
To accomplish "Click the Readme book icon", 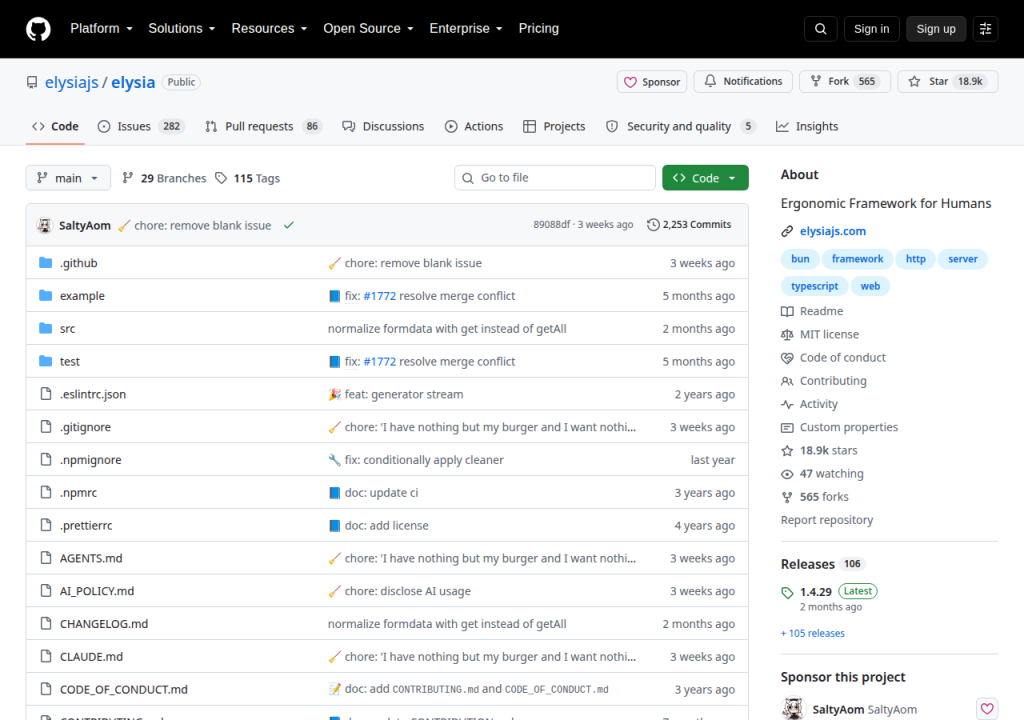I will click(x=787, y=312).
